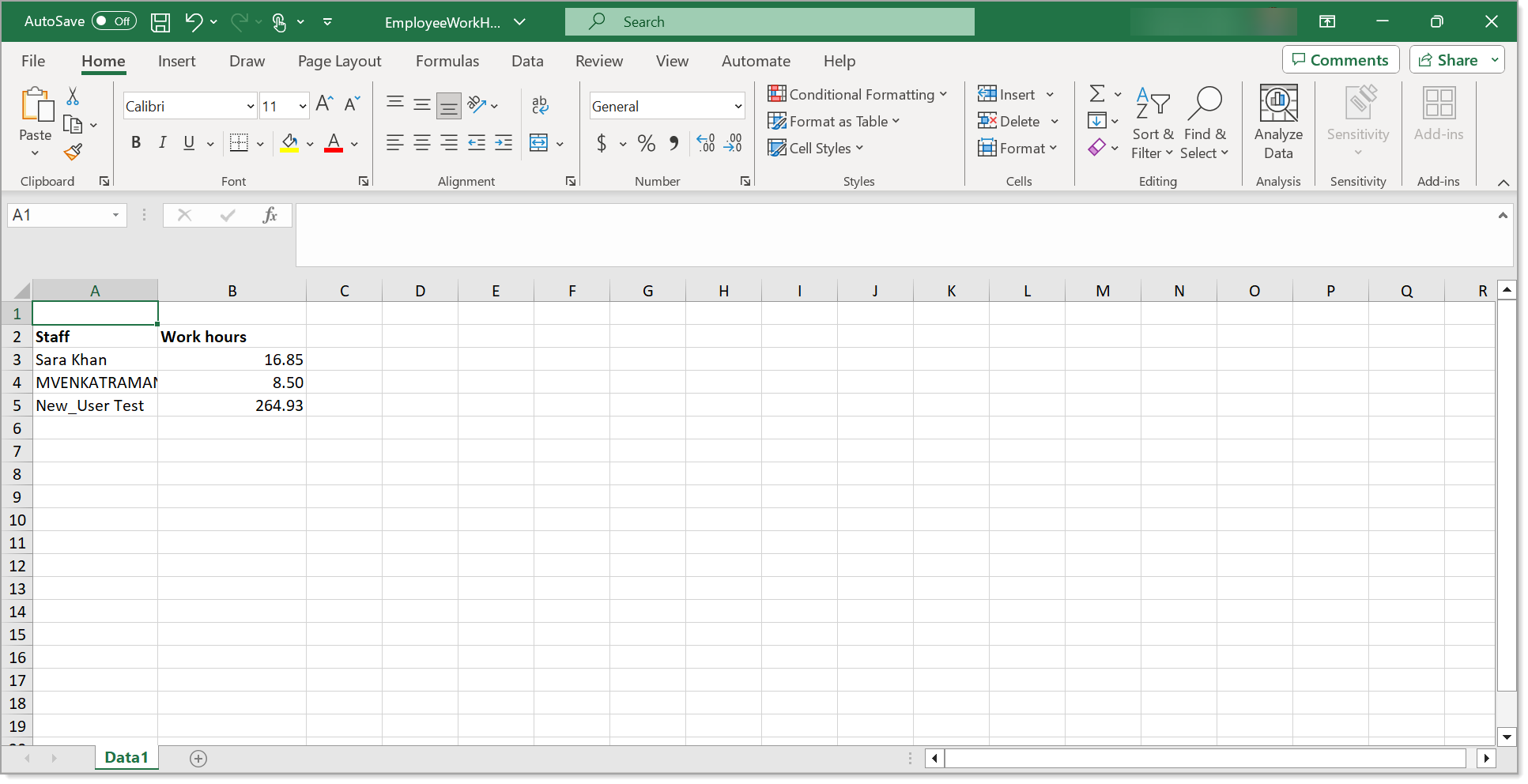Toggle Touch/Mouse mode icon
Screen dimensions: 1528x784
click(x=279, y=22)
